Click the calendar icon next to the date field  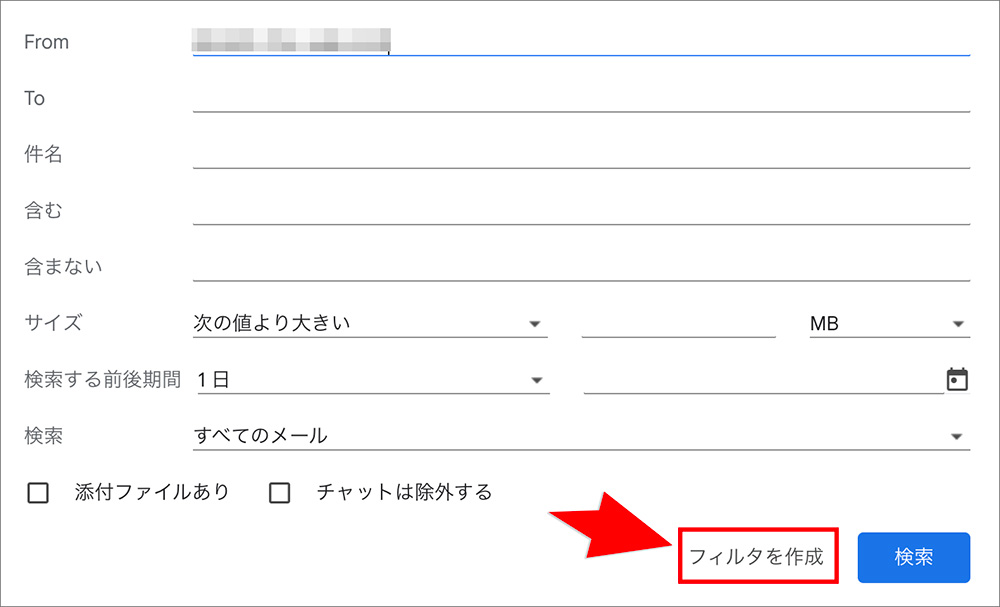[958, 379]
